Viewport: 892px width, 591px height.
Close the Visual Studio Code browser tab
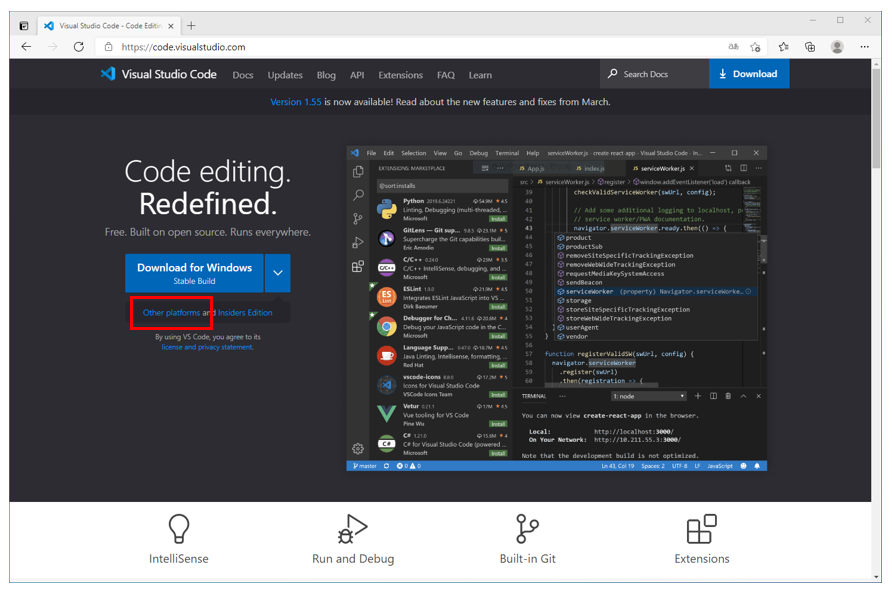pos(171,26)
